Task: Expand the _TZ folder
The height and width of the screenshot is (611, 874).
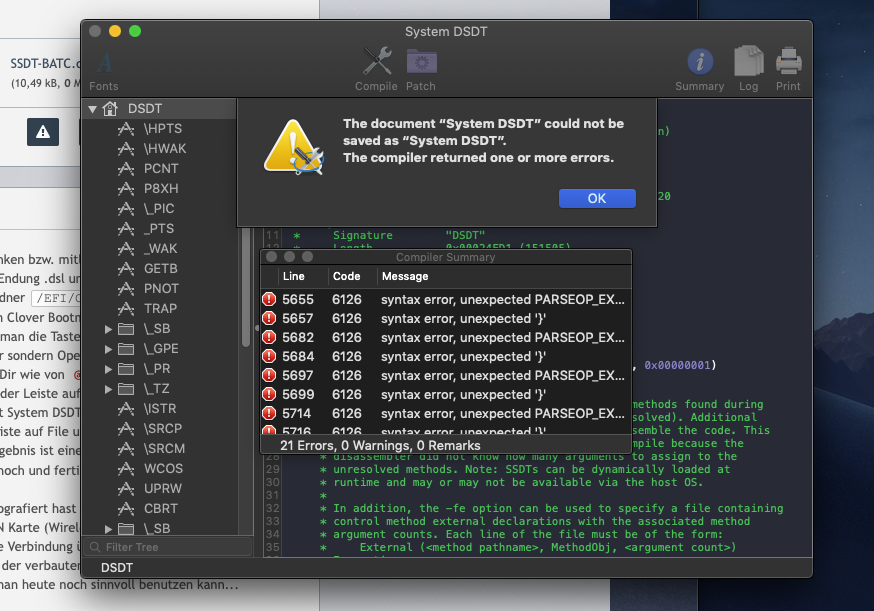Action: [109, 388]
